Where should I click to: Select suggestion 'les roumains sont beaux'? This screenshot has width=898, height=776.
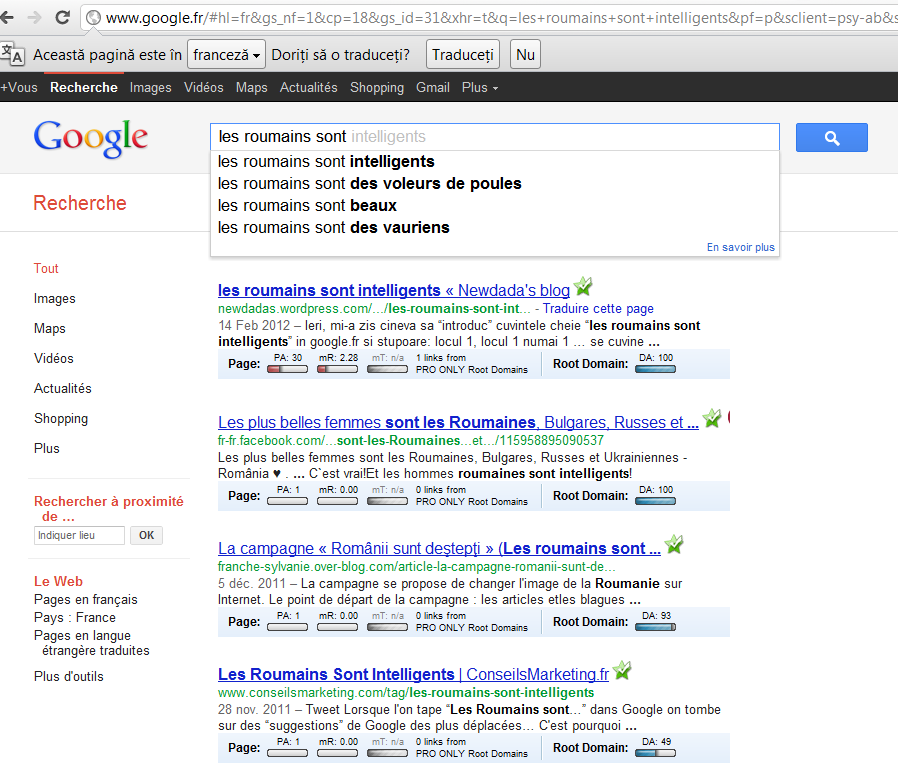[x=307, y=206]
